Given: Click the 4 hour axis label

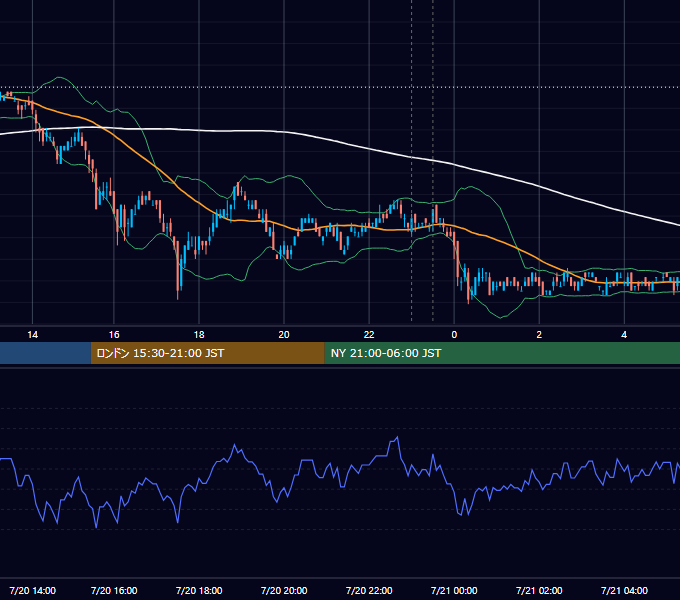Looking at the screenshot, I should 624,335.
